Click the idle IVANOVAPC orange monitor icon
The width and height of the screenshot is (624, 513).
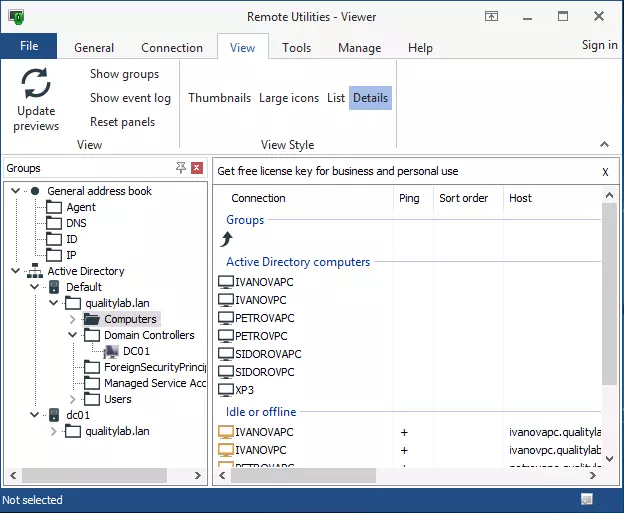point(226,432)
